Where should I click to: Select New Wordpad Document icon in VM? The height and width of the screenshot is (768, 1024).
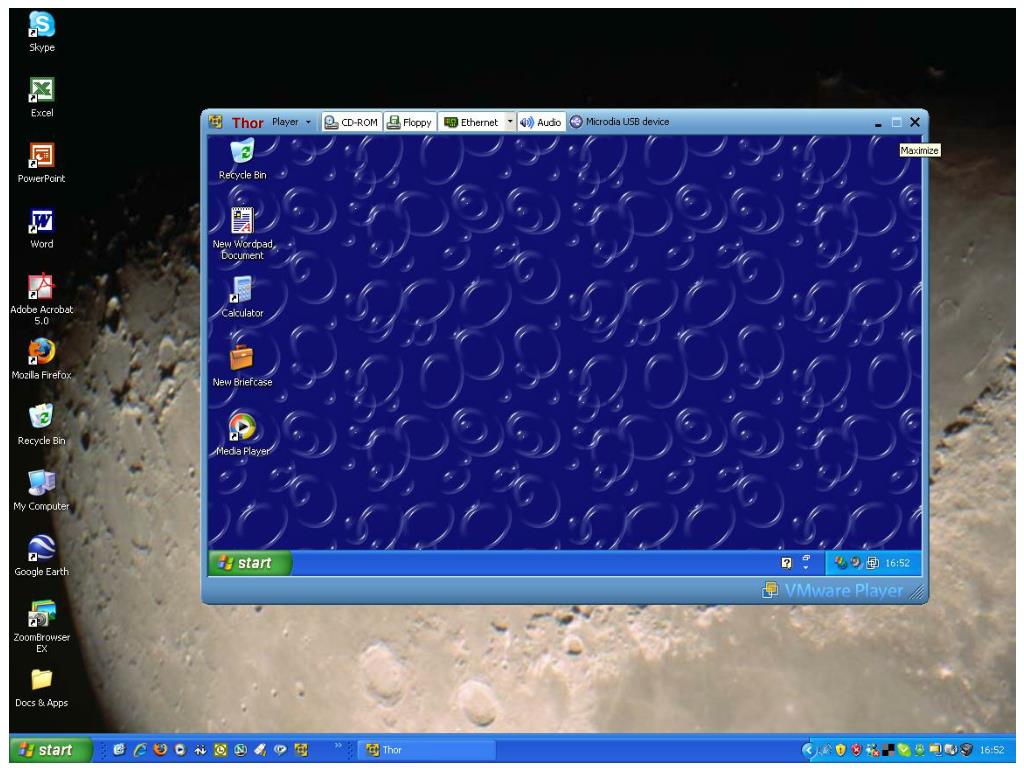tap(242, 234)
